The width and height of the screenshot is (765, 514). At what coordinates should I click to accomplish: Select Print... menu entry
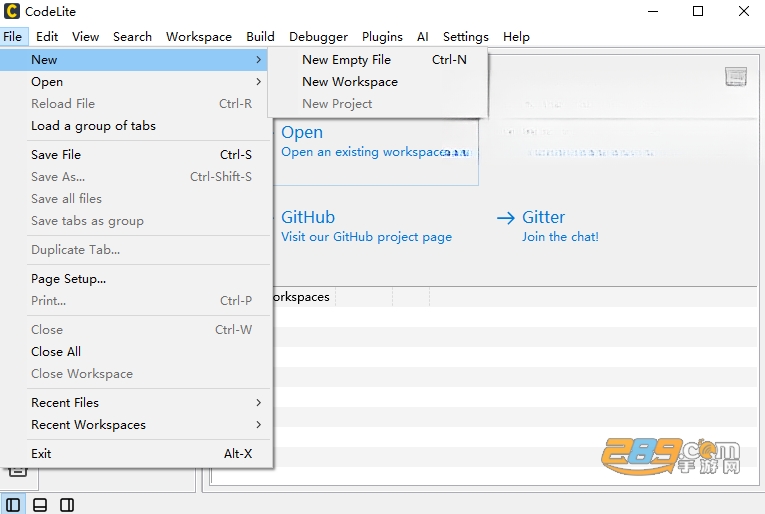136,300
